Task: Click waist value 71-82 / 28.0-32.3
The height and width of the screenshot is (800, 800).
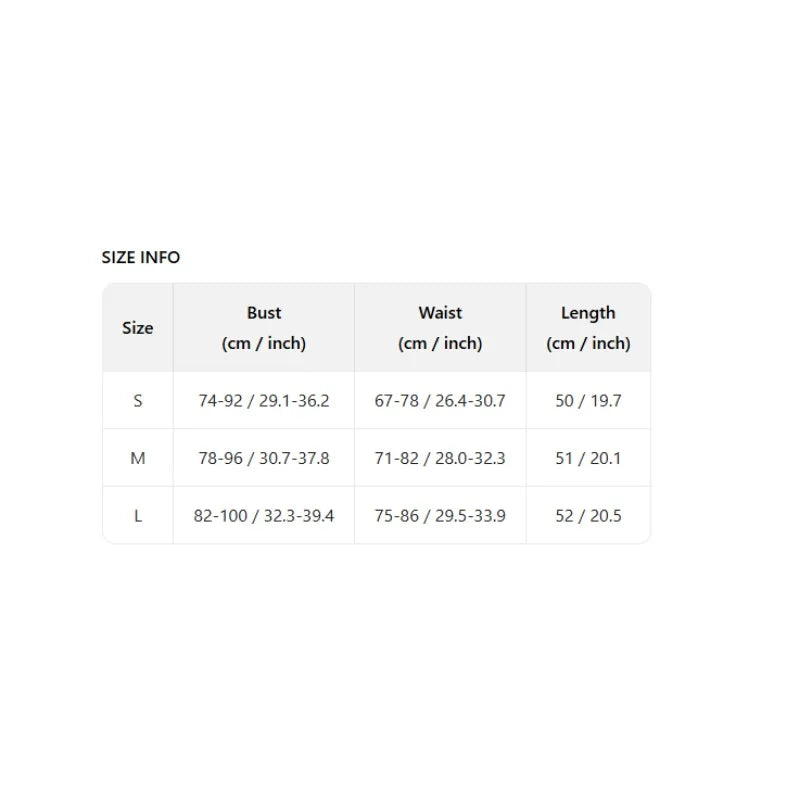Action: [440, 458]
